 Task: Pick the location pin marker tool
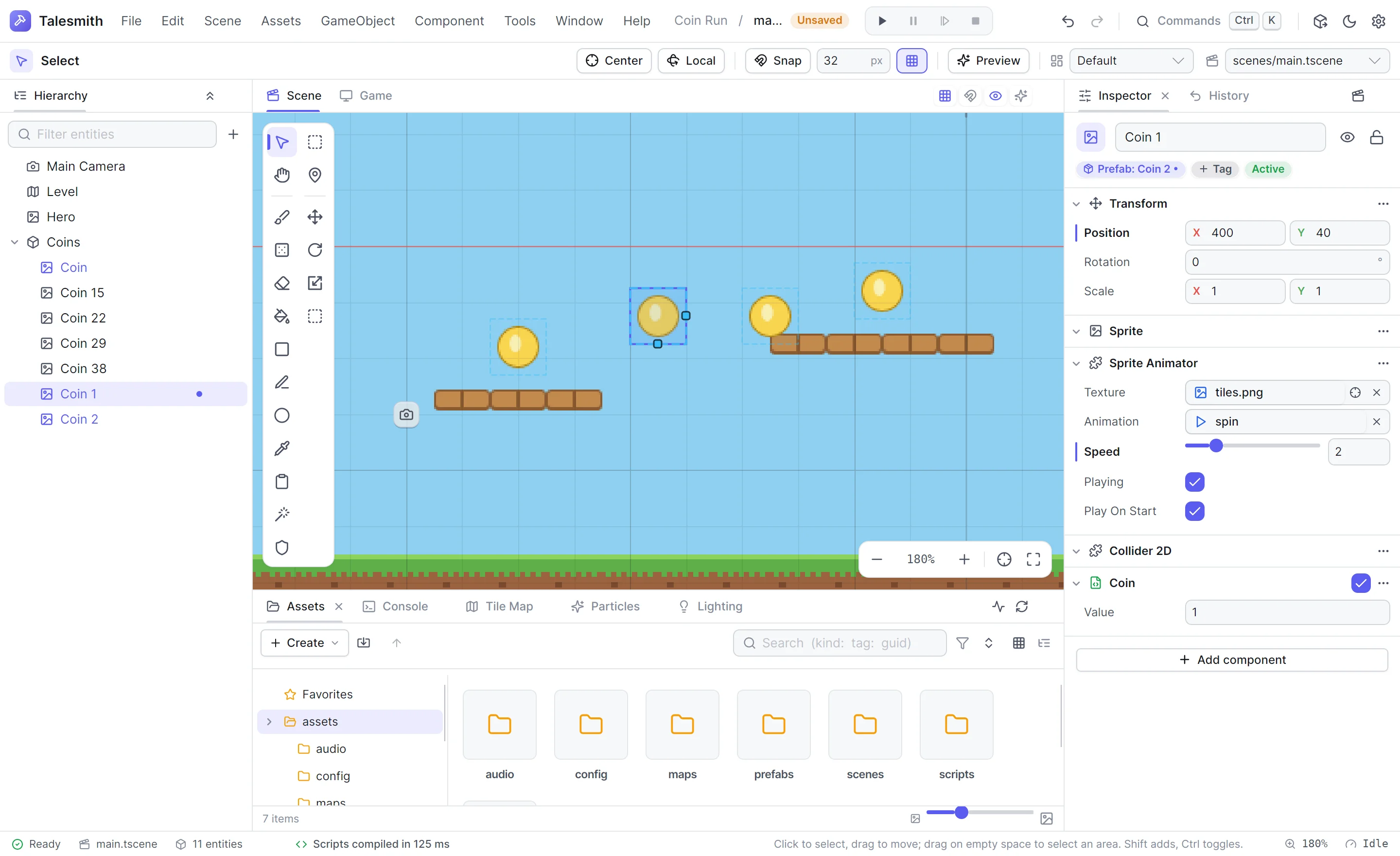point(315,175)
